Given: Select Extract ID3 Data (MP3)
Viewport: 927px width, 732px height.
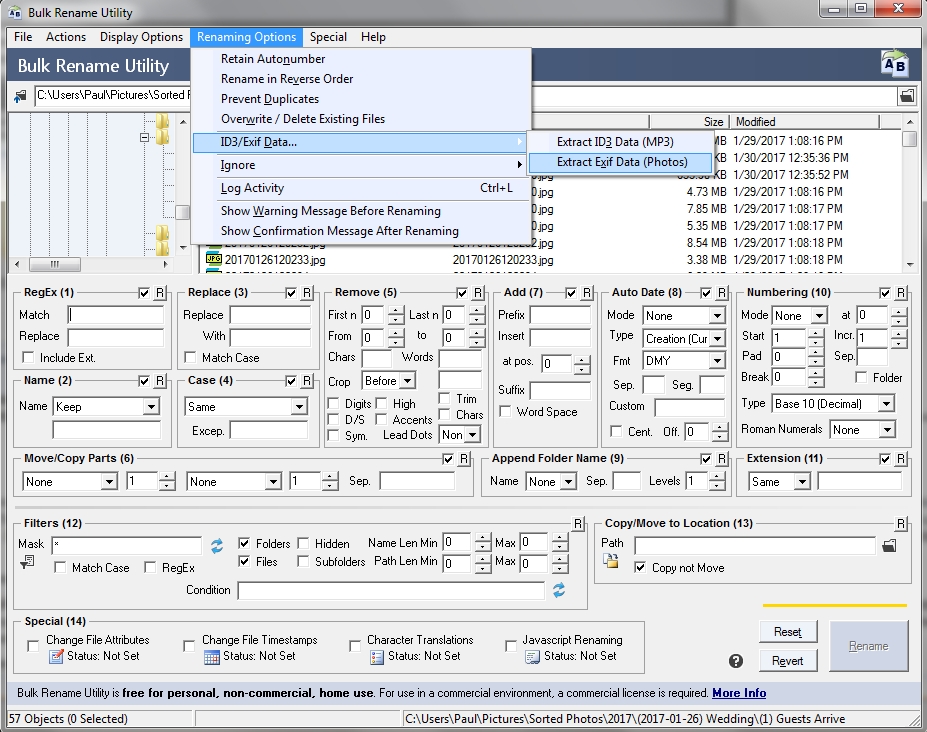Looking at the screenshot, I should coord(621,142).
